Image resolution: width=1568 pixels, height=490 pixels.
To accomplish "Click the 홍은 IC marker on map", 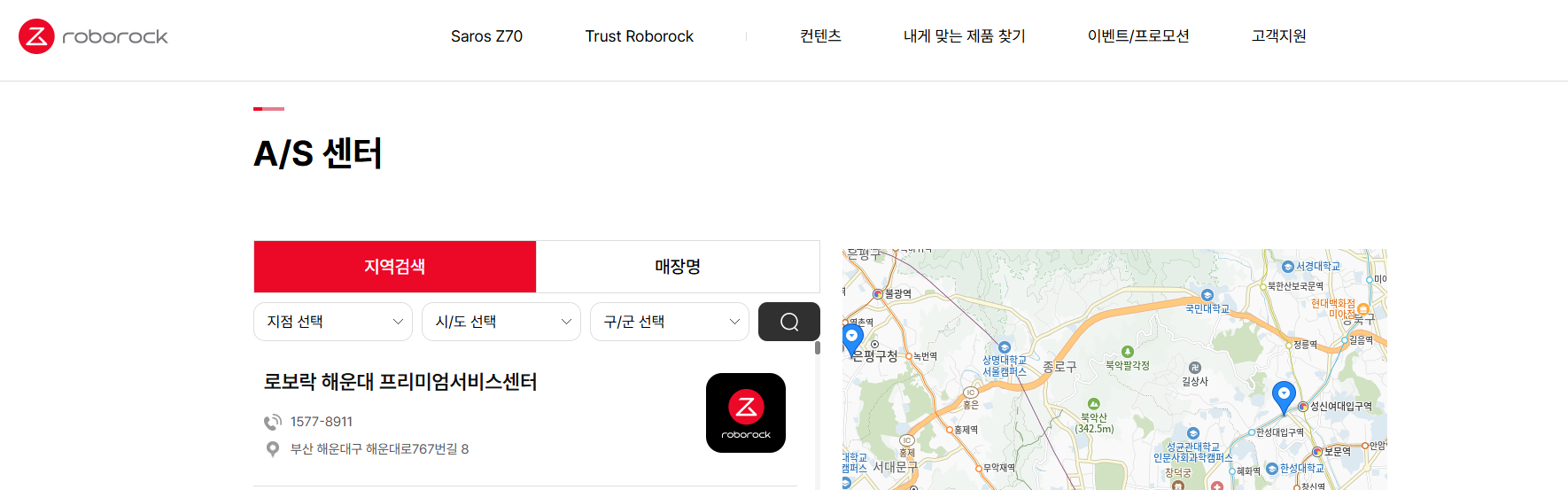I will [x=971, y=393].
